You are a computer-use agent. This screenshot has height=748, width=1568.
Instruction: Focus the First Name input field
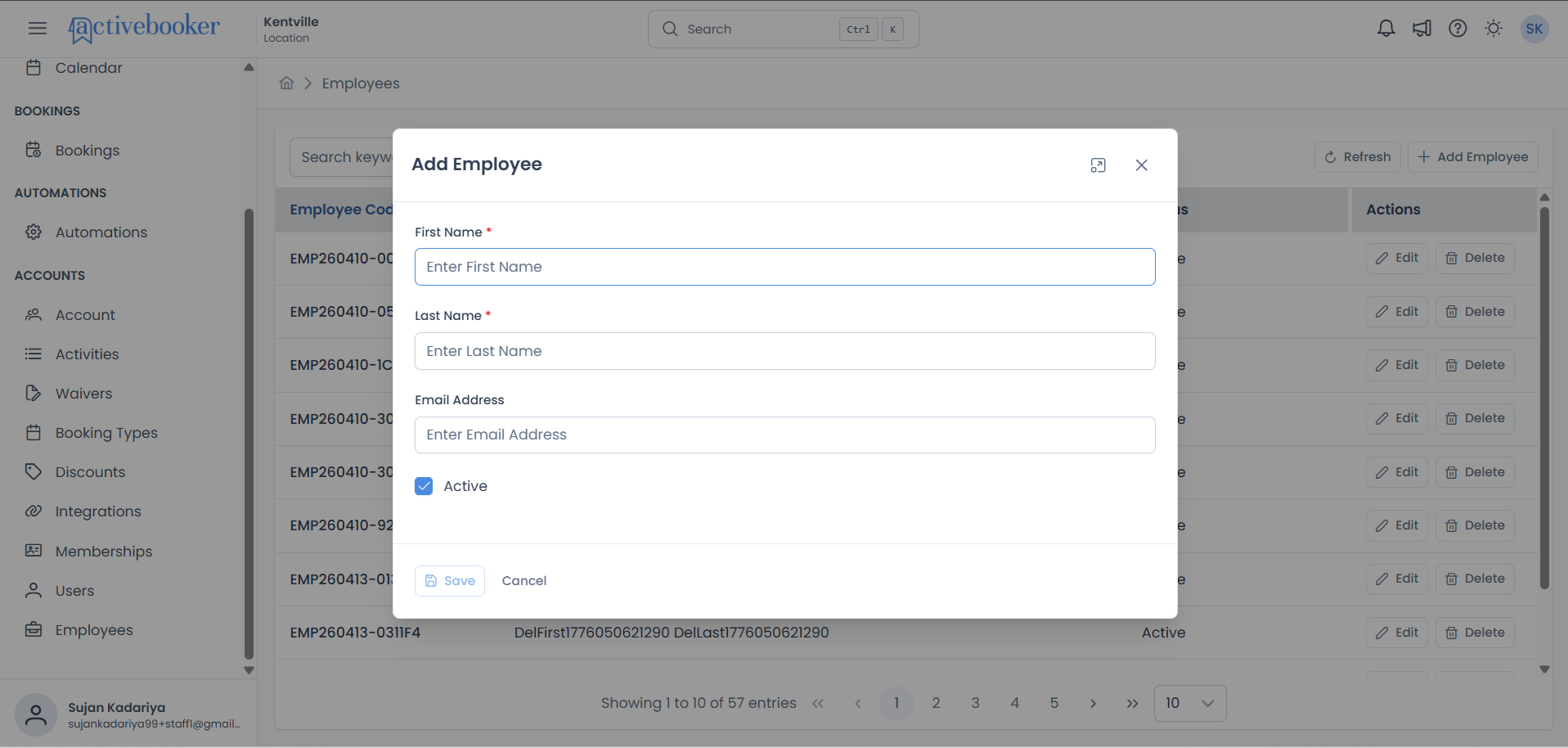pos(784,267)
